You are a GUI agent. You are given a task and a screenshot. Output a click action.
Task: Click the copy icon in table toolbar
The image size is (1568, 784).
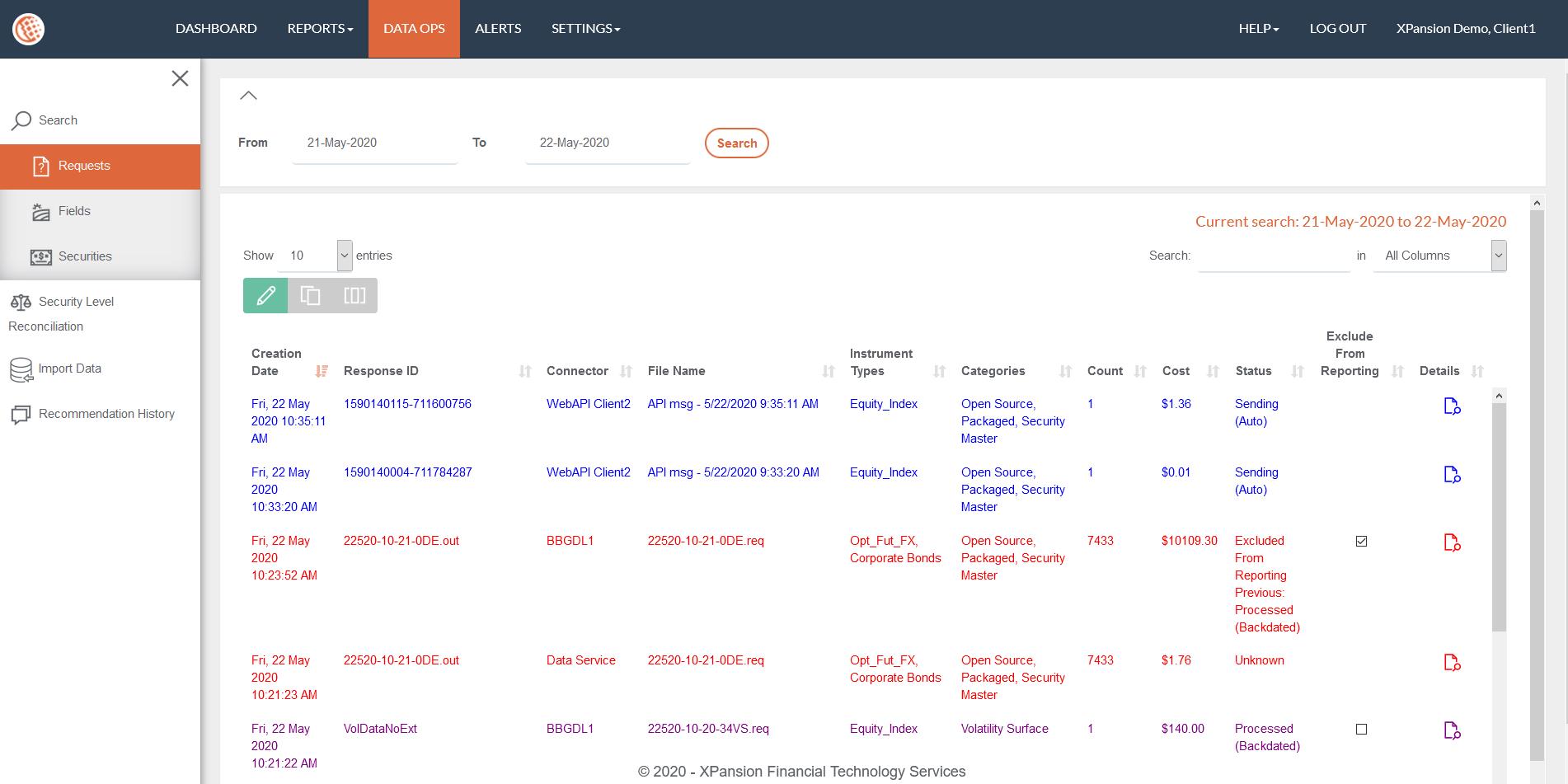[310, 295]
